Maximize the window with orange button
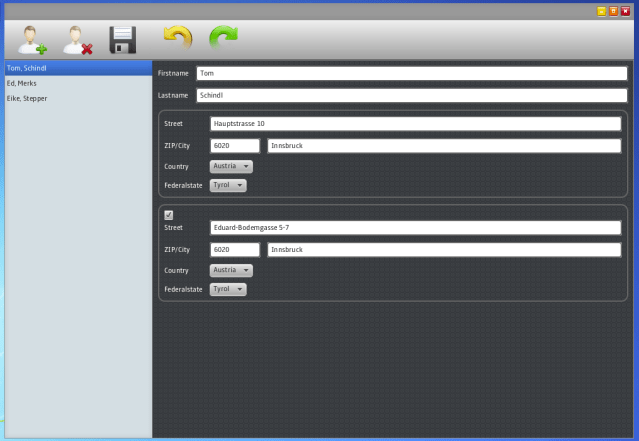This screenshot has width=639, height=441. pyautogui.click(x=613, y=11)
